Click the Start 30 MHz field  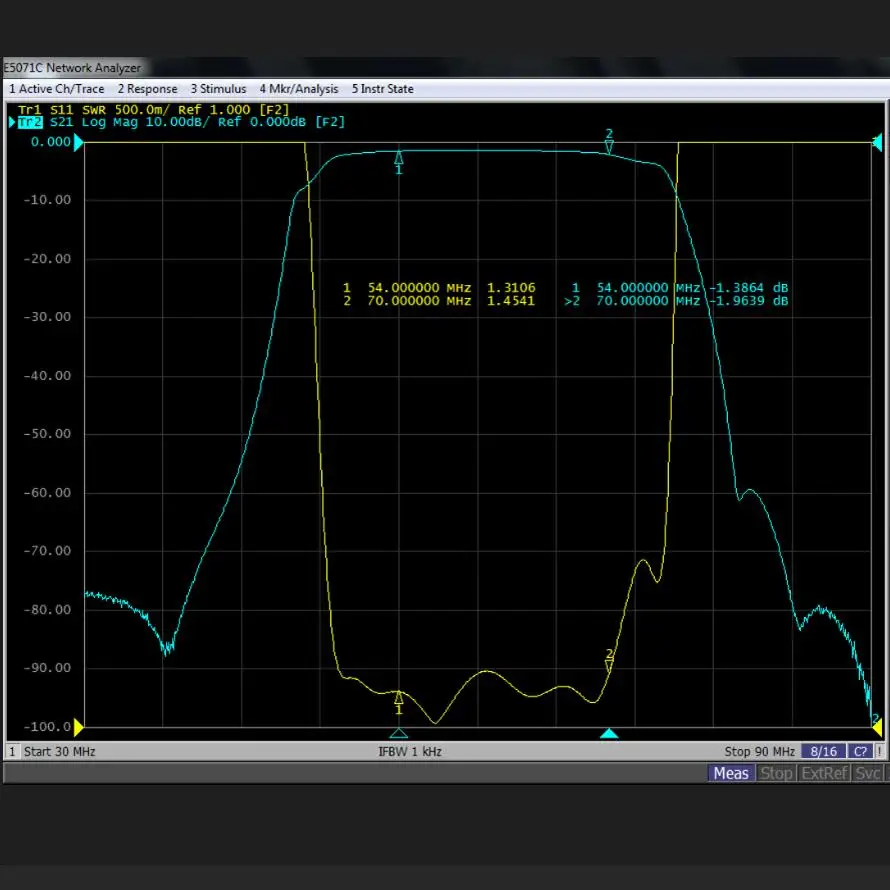click(58, 751)
